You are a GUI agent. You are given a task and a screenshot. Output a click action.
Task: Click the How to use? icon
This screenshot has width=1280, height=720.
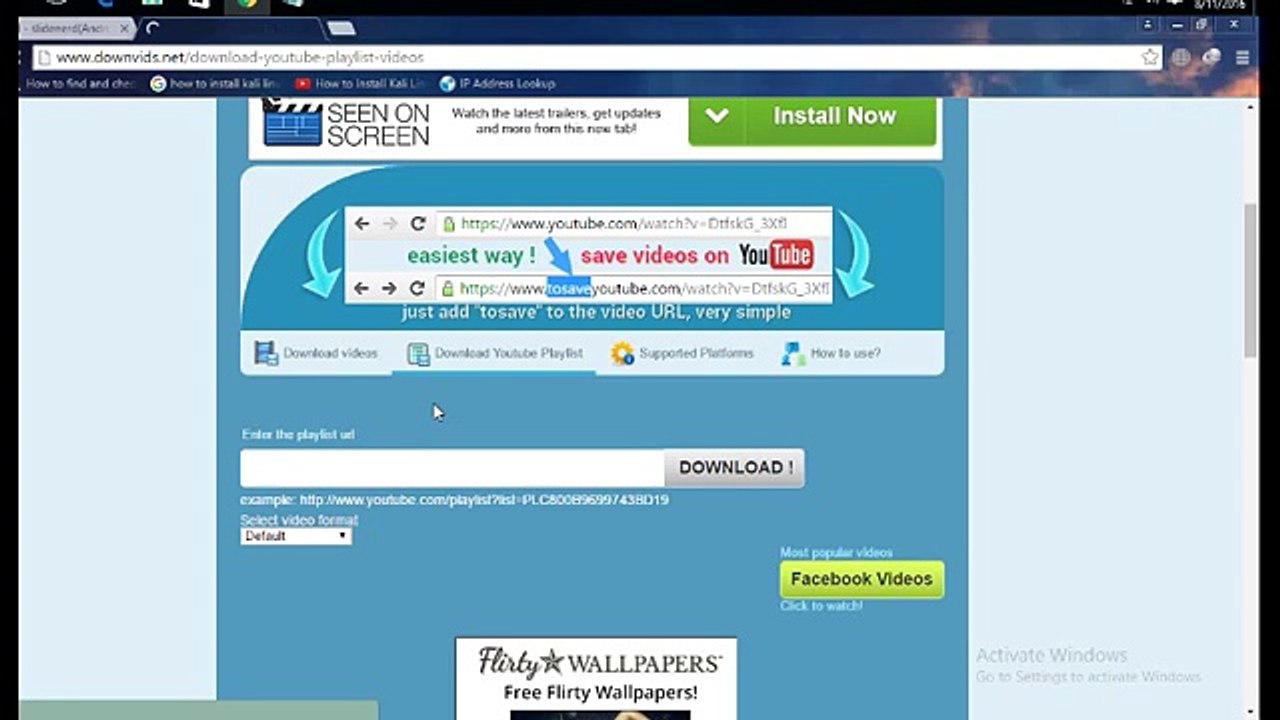(x=794, y=354)
